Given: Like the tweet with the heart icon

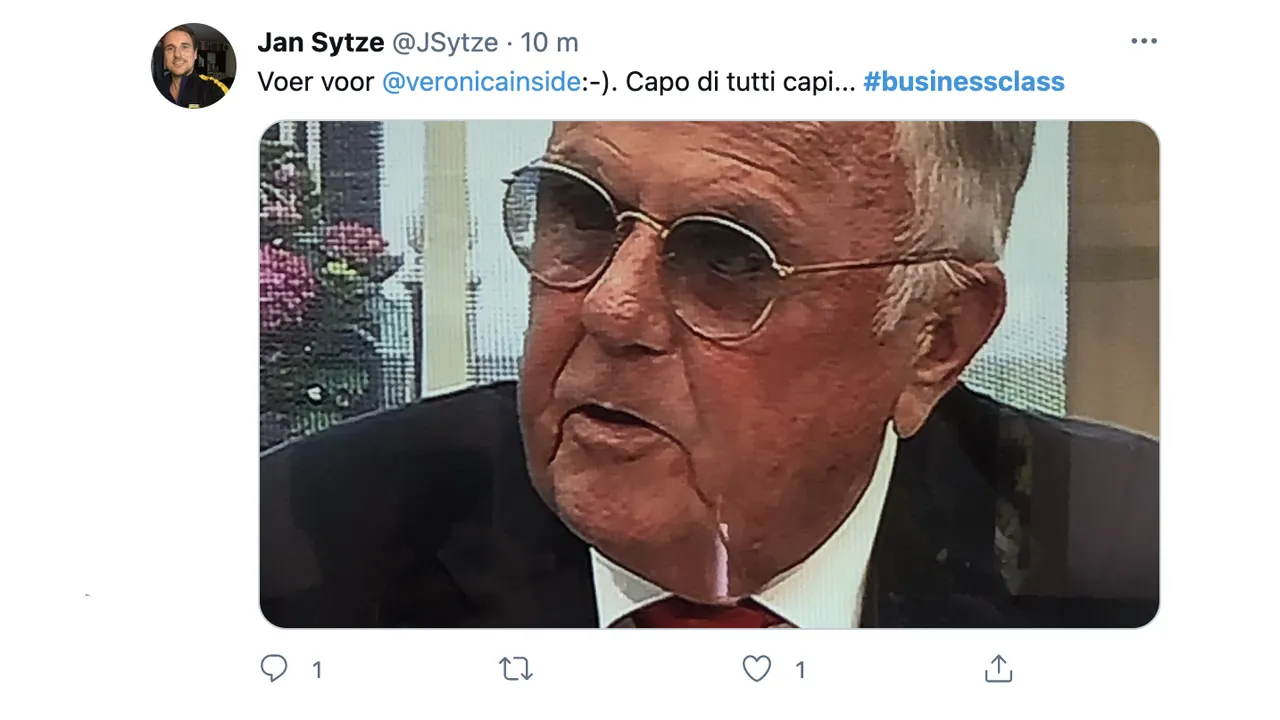Looking at the screenshot, I should [757, 668].
